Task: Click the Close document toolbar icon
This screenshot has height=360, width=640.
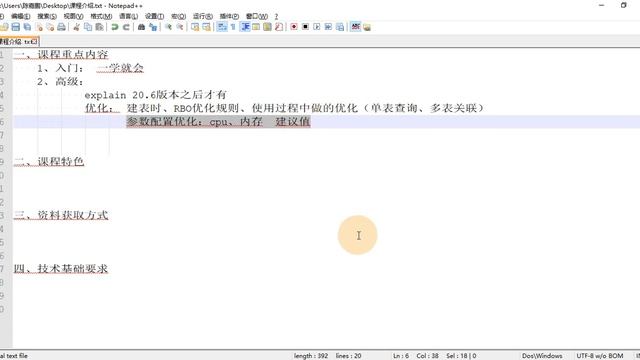Action: (39, 27)
